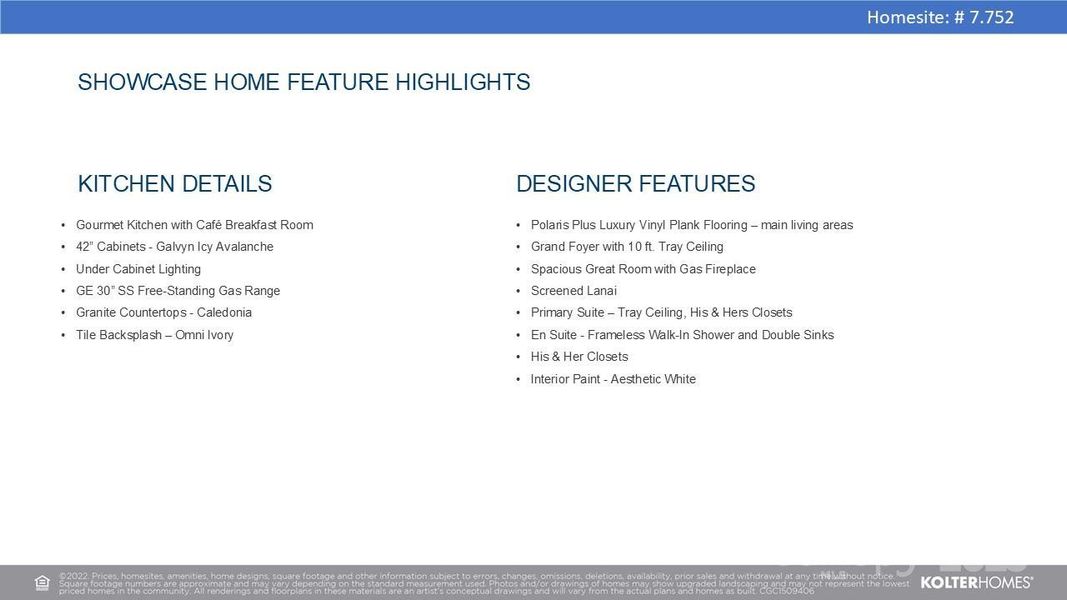The width and height of the screenshot is (1067, 600).
Task: Select Gourmet Kitchen with Café Breakfast Room
Action: point(194,225)
